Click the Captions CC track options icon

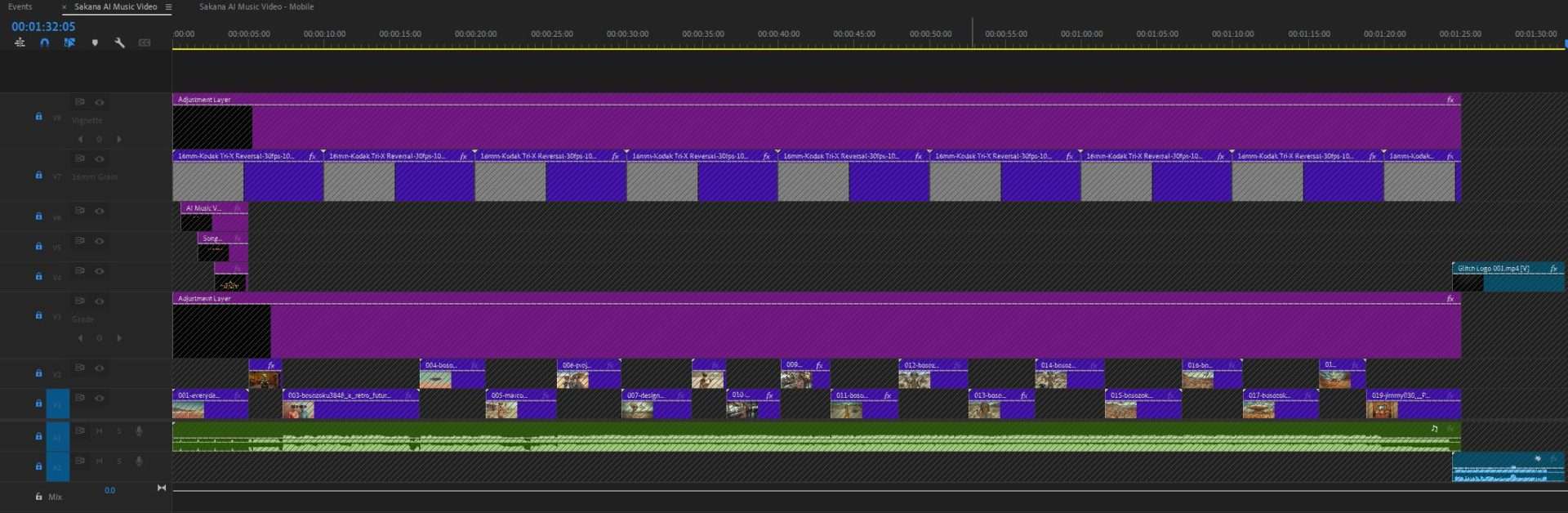(145, 42)
